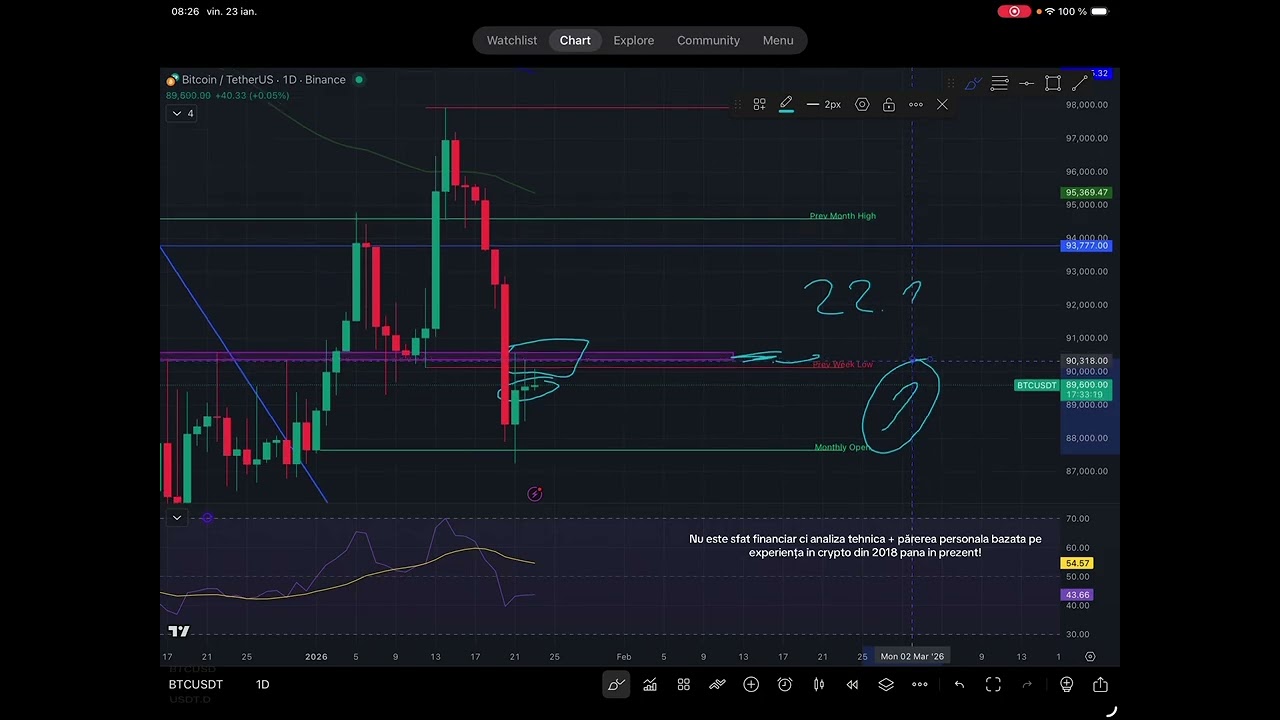Select the brush drawing tool in bottom toolbar
Image resolution: width=1280 pixels, height=720 pixels.
point(616,685)
